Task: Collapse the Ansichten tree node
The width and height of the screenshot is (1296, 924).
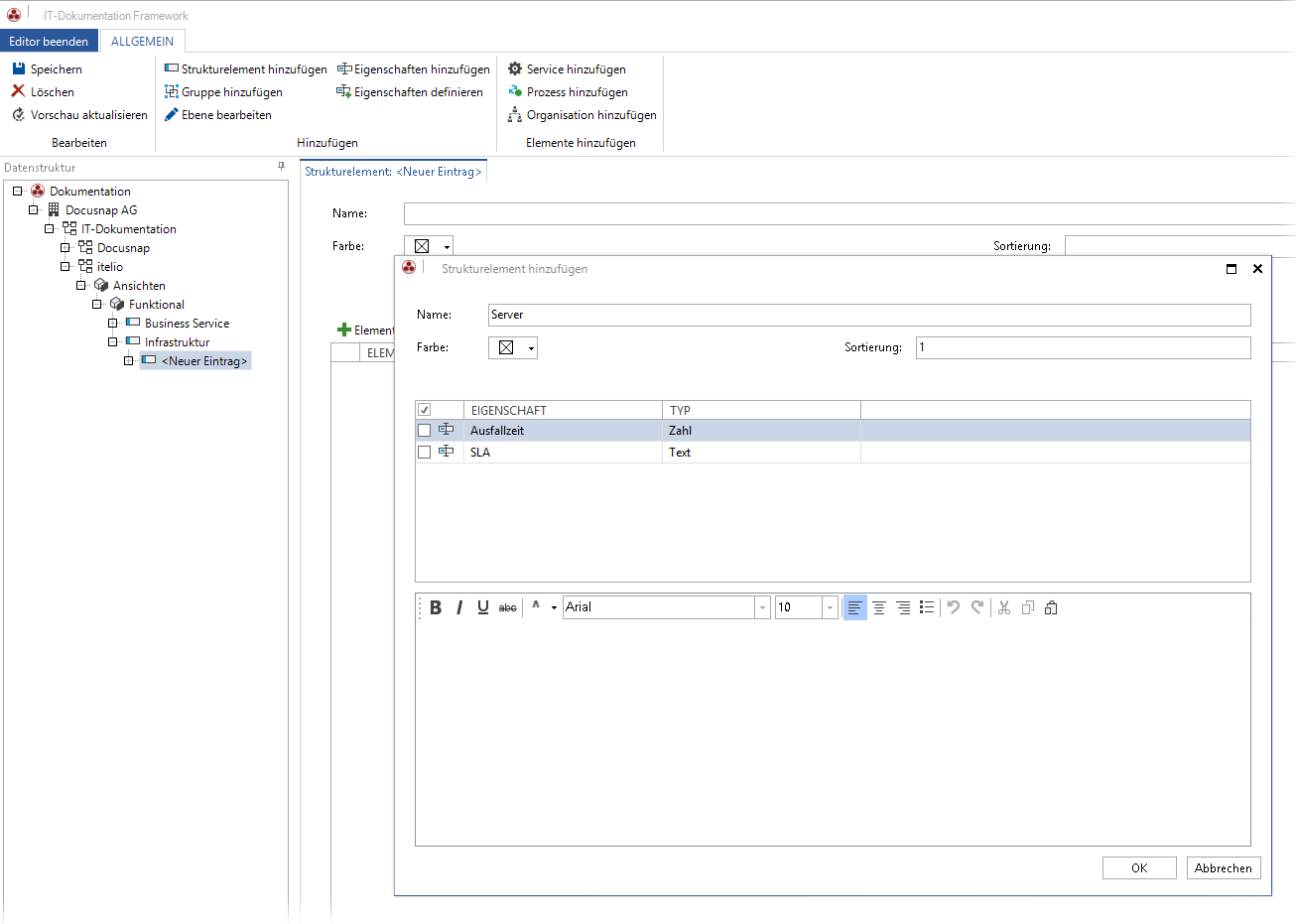Action: 81,285
